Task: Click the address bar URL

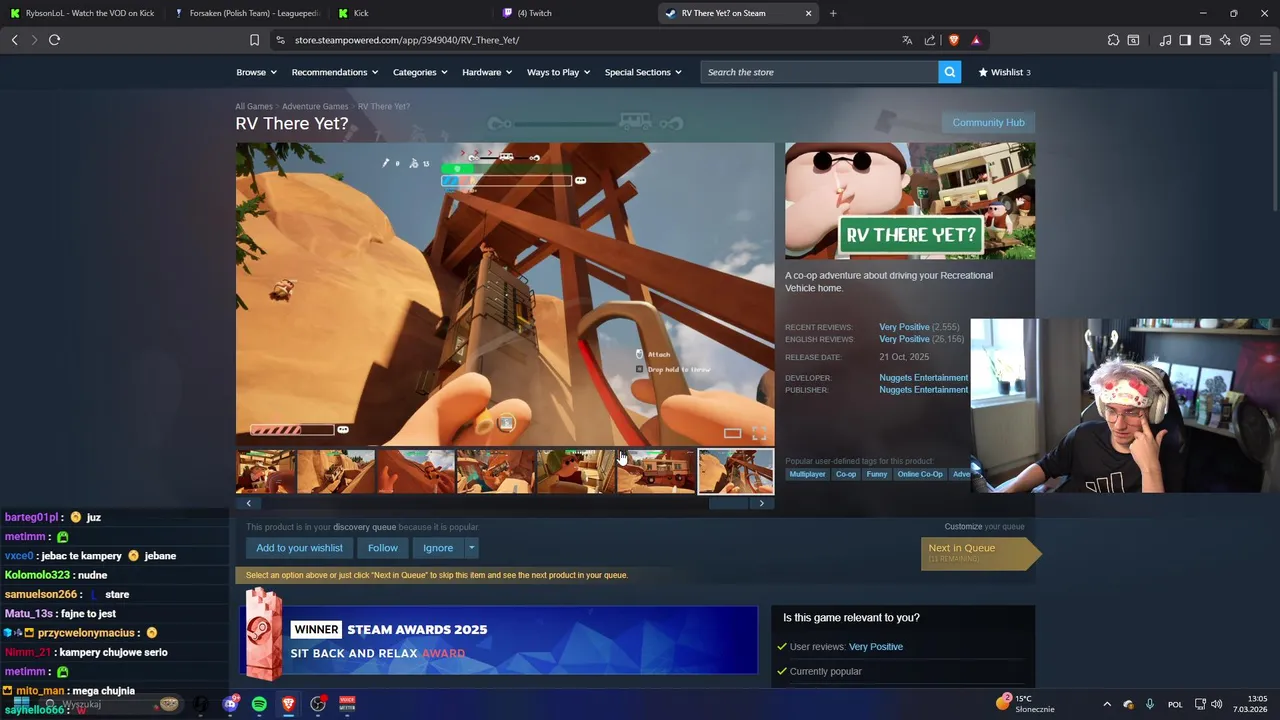Action: tap(407, 40)
